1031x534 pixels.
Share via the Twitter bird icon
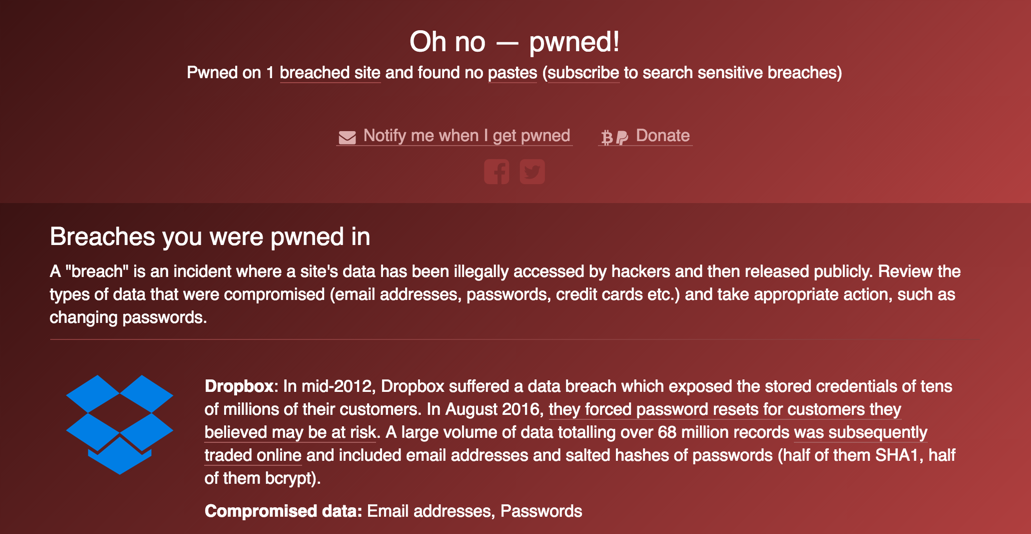(533, 172)
